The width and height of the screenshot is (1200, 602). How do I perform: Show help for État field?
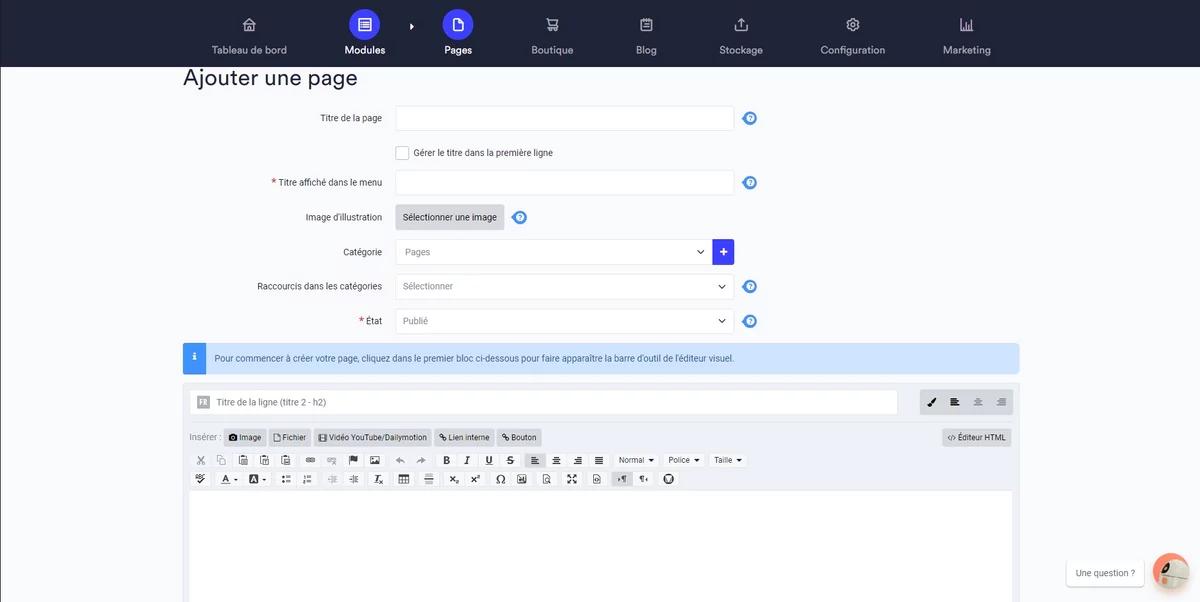point(750,321)
